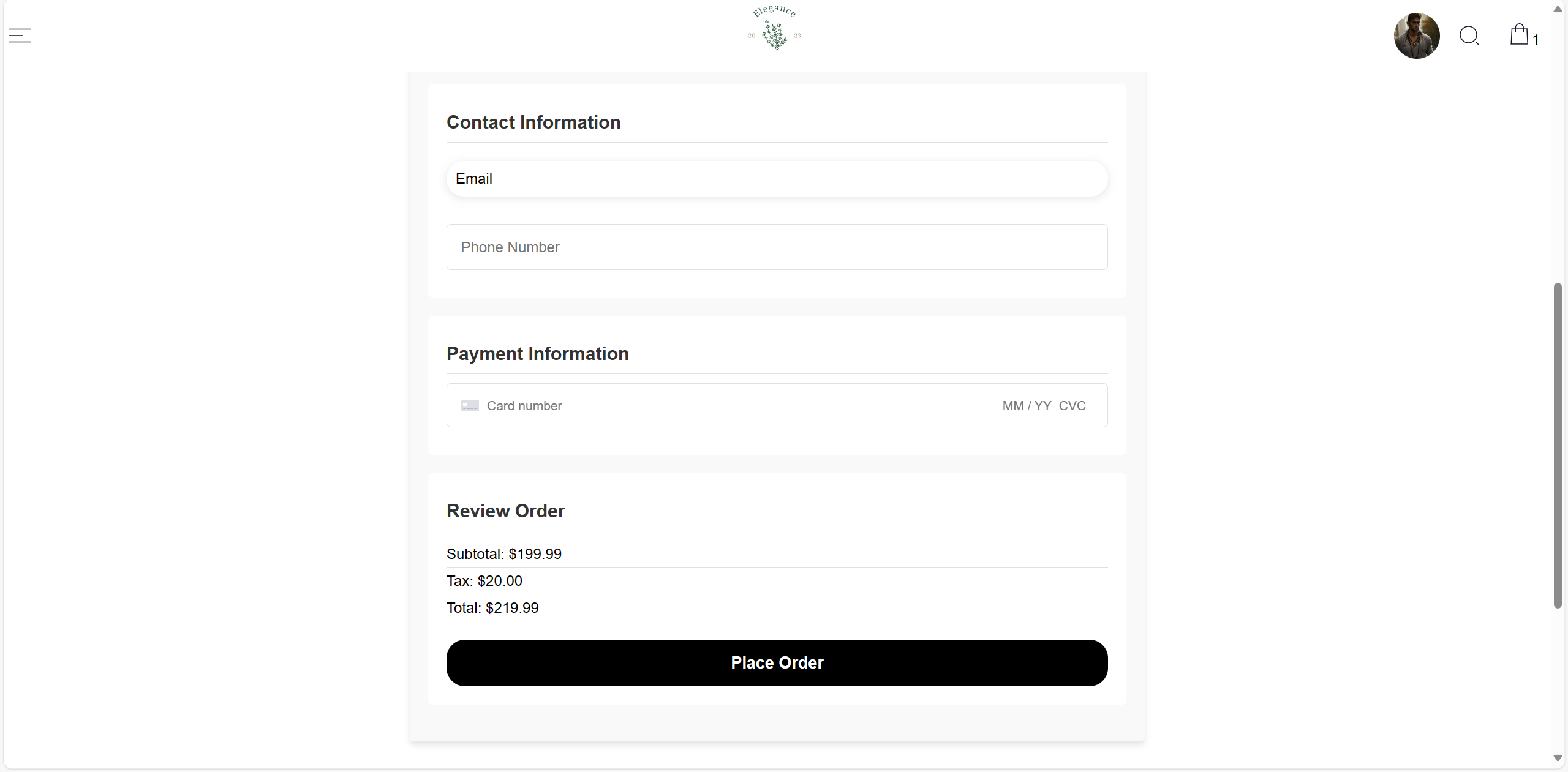Open the hamburger navigation menu
Image resolution: width=1568 pixels, height=772 pixels.
point(20,36)
